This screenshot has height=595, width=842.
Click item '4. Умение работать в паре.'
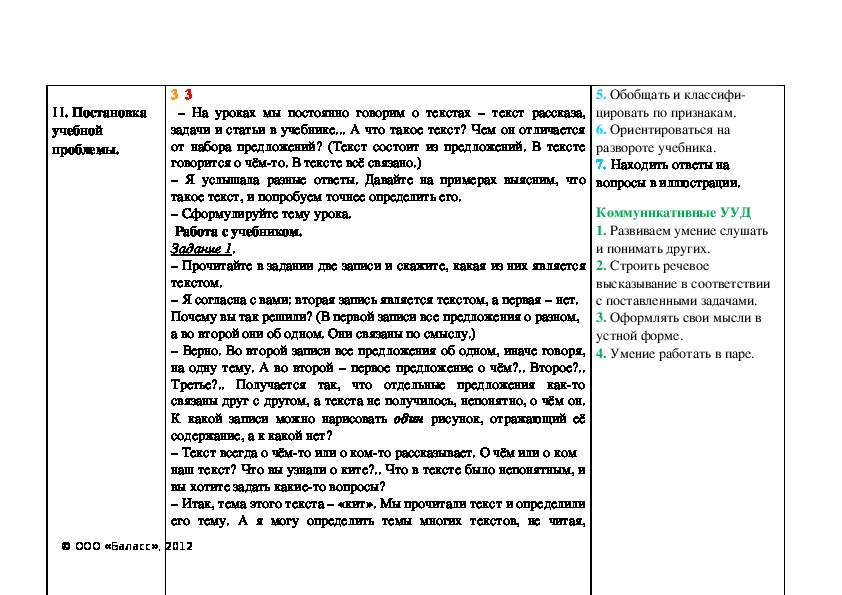[x=675, y=354]
